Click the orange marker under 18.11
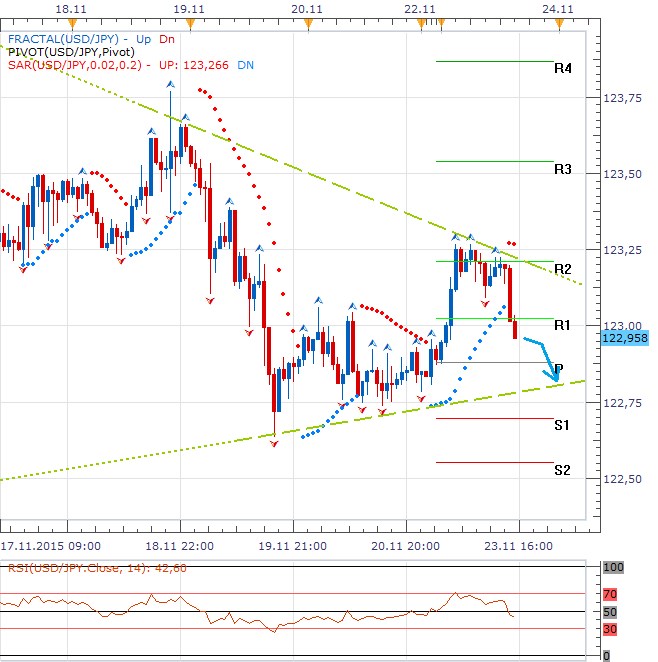658x662 pixels. [72, 24]
